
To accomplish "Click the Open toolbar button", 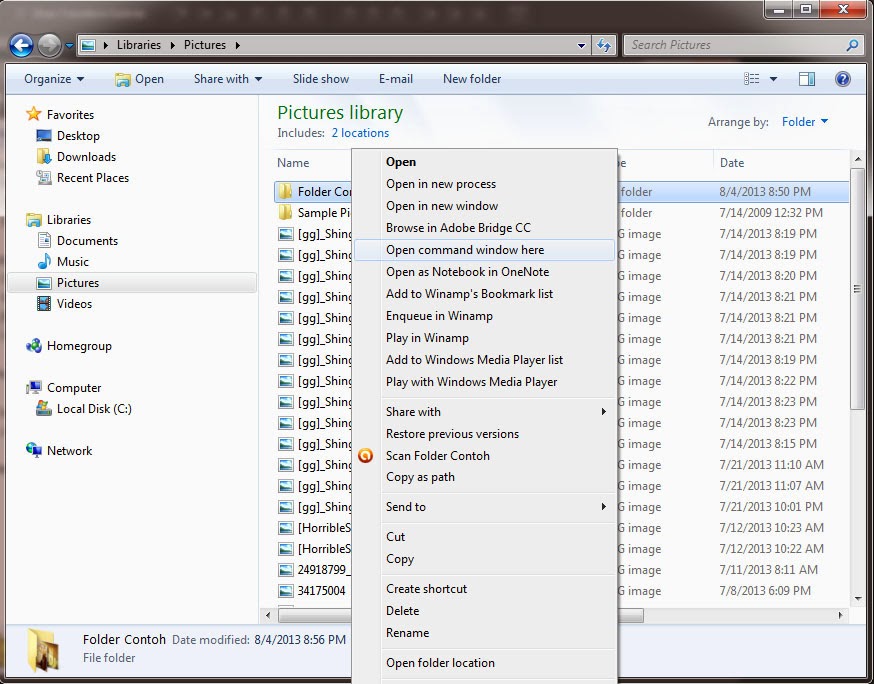I will 139,79.
